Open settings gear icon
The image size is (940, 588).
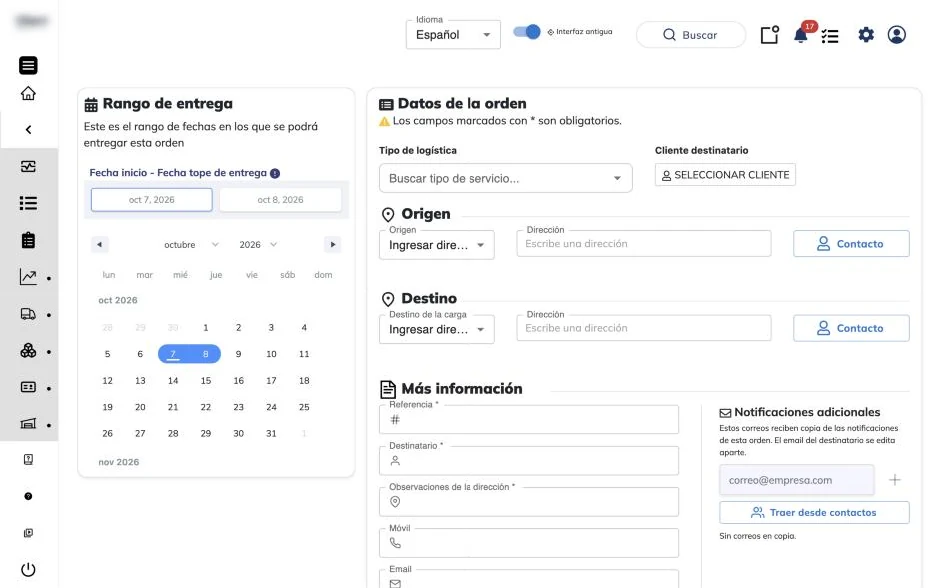point(866,35)
